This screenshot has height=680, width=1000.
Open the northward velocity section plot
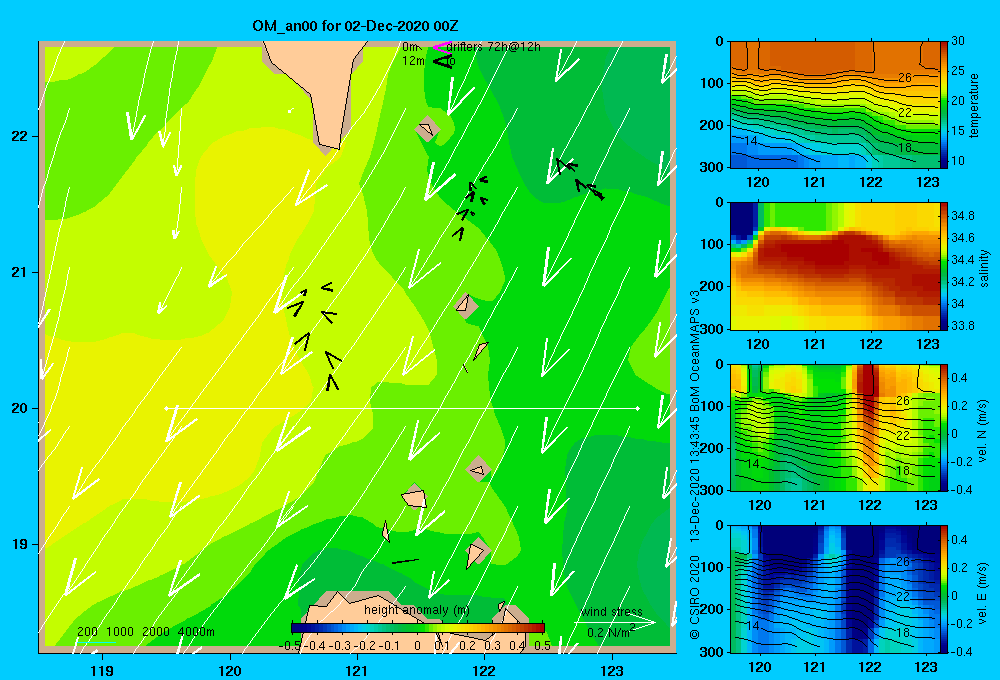(834, 427)
